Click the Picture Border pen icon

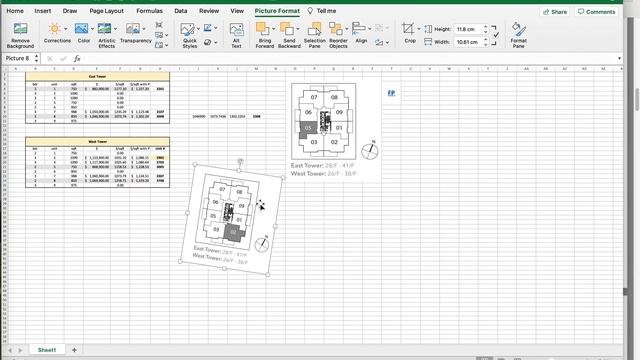(208, 28)
